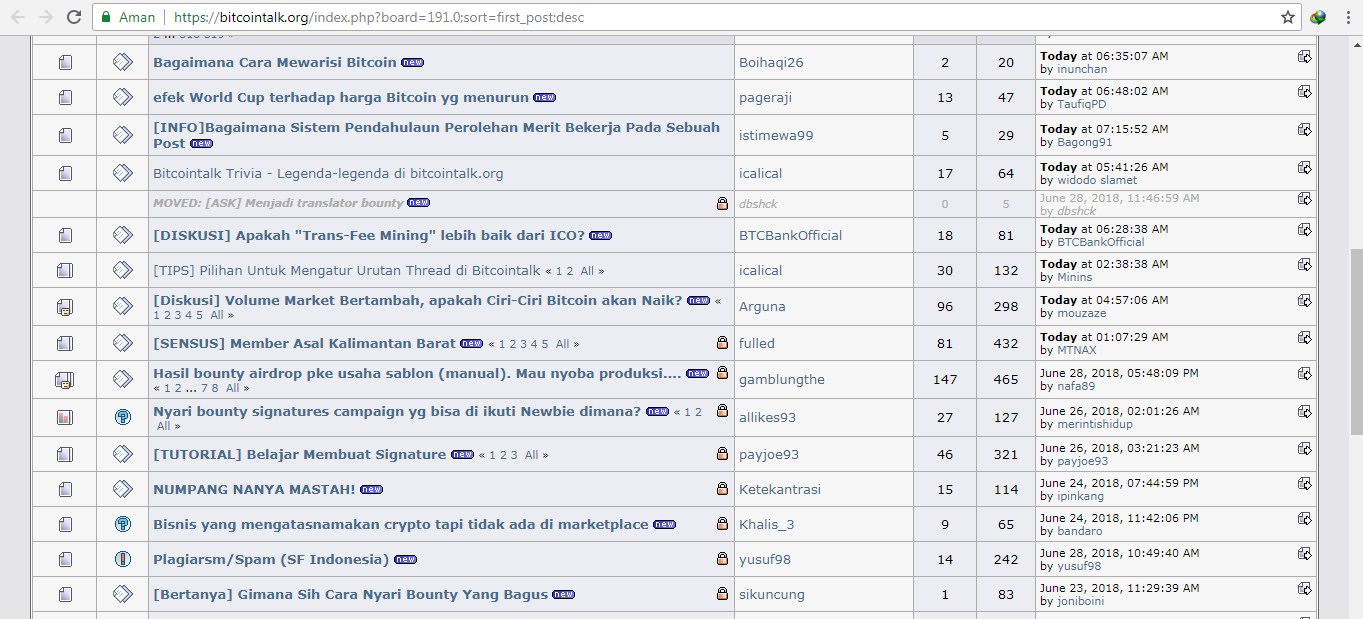Go to page 5 of Volume Market Bertambah thread
The image size is (1363, 619).
coord(199,315)
